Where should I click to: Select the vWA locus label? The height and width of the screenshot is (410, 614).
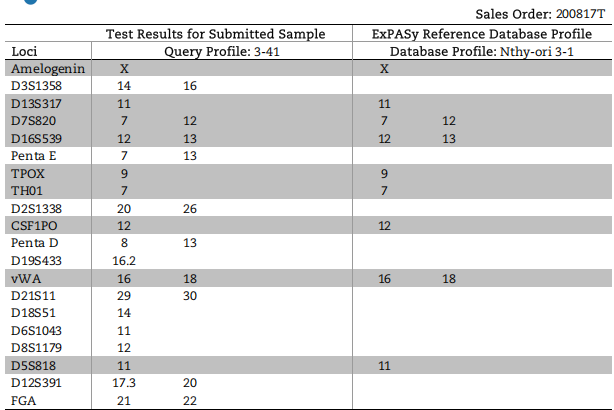pos(25,278)
